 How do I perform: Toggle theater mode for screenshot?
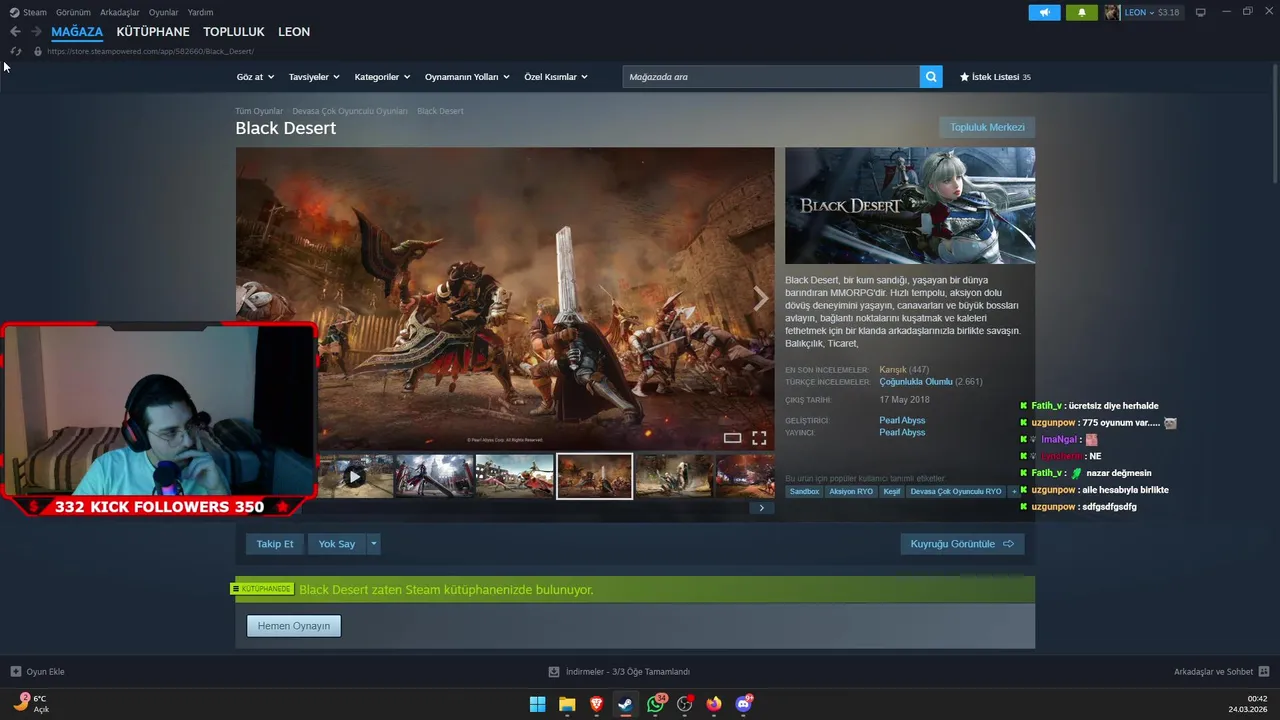tap(732, 438)
